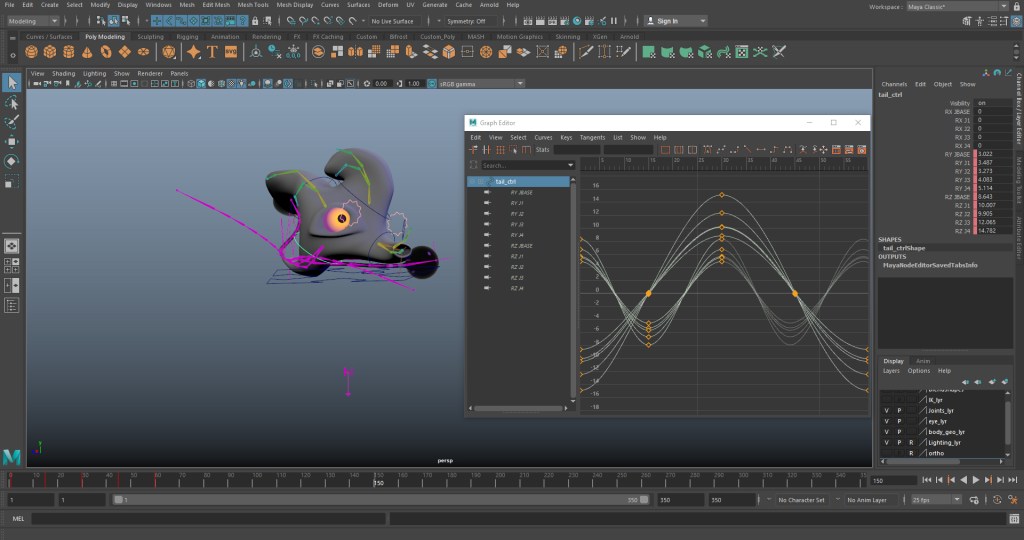Activate Paint Selection tool in toolbox
Viewport: 1024px width, 540px height.
11,122
